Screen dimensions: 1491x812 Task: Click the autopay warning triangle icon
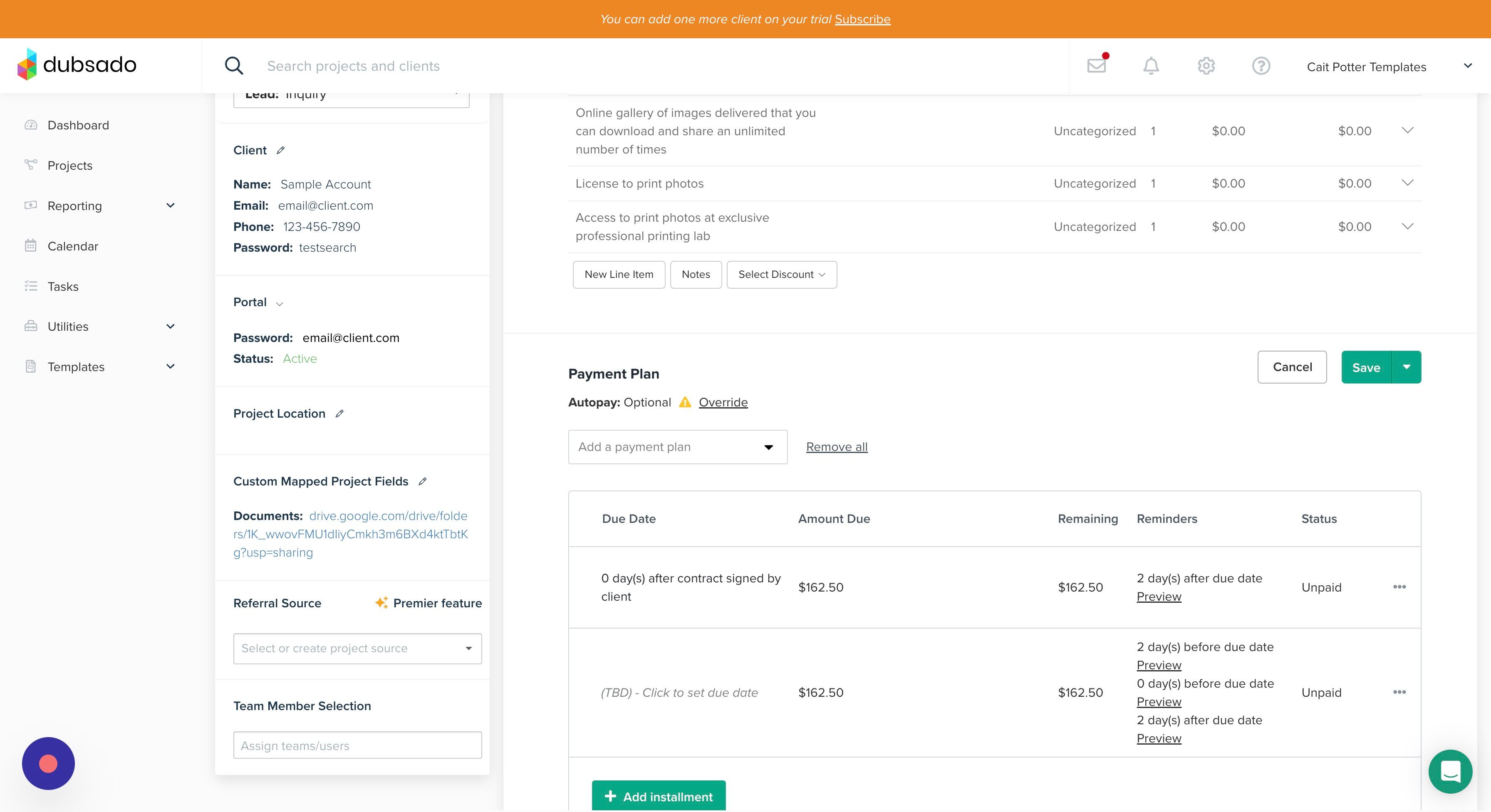click(685, 402)
